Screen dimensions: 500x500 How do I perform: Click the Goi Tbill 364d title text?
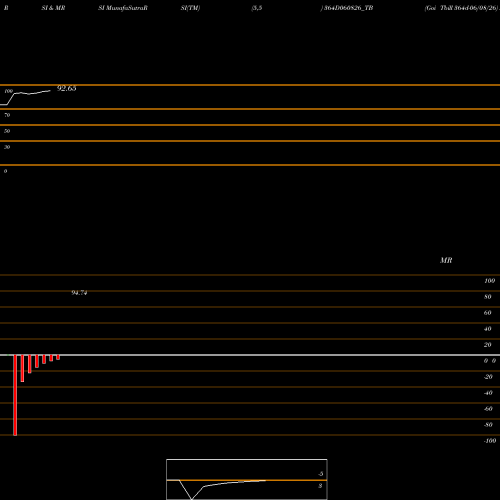(x=462, y=8)
